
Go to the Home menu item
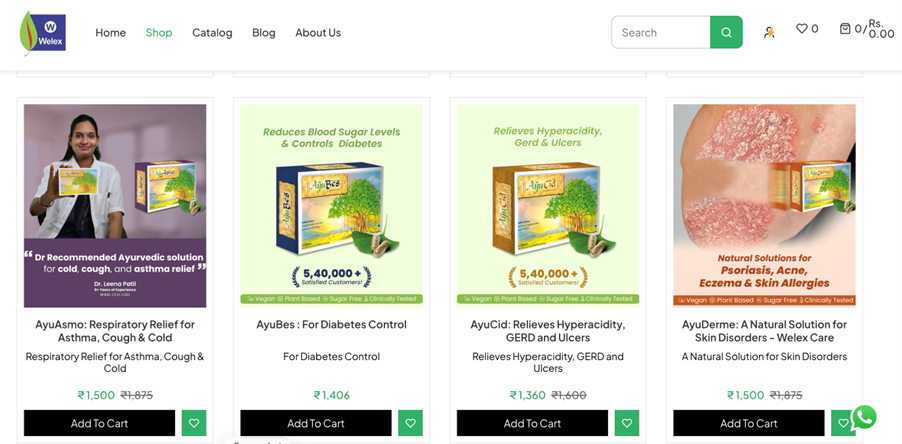pyautogui.click(x=110, y=33)
